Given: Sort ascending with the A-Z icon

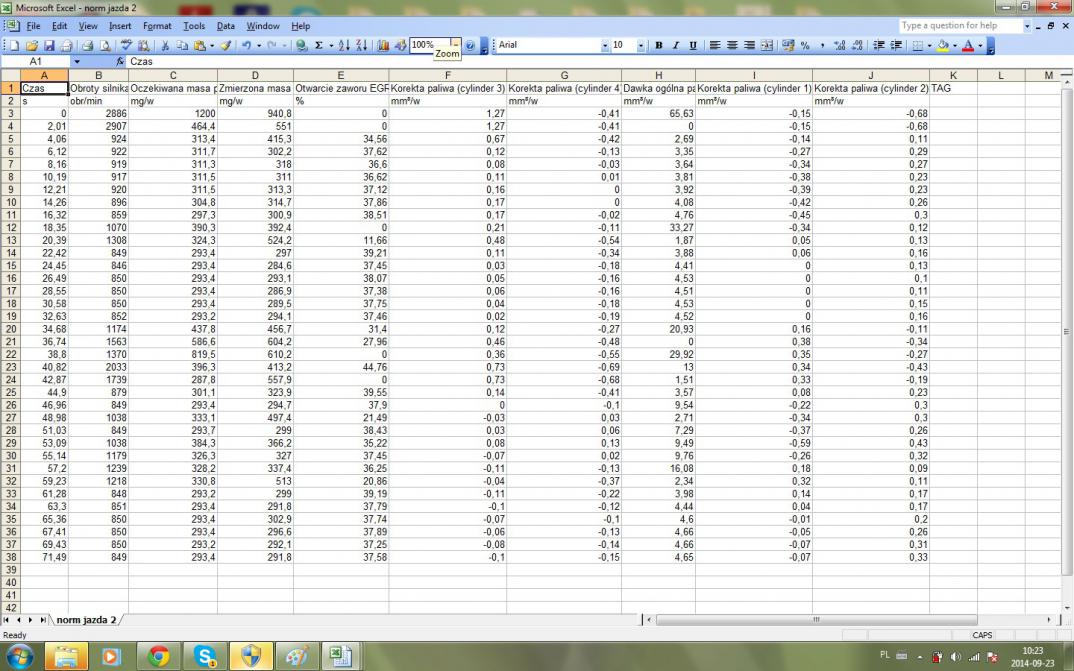Looking at the screenshot, I should point(344,46).
